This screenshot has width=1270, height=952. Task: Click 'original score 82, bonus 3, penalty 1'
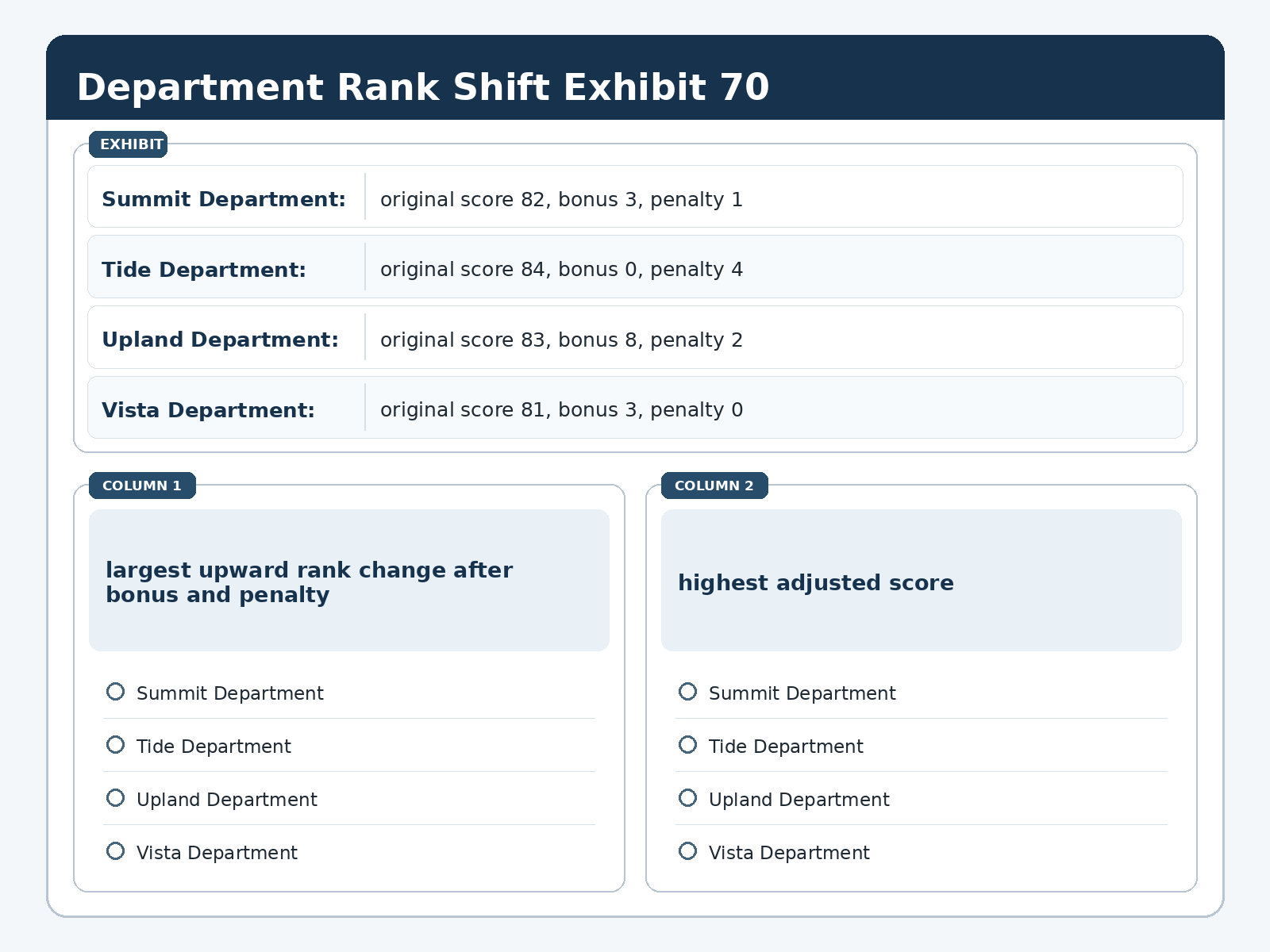[x=562, y=199]
